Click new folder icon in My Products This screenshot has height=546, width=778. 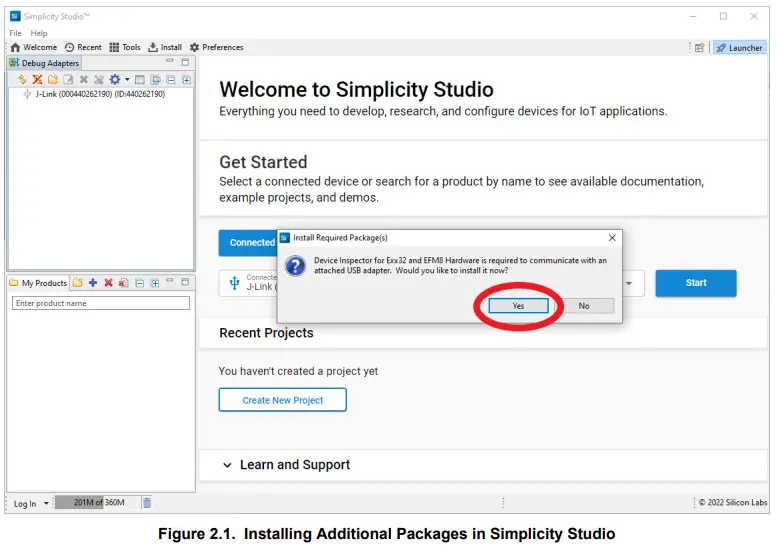77,283
